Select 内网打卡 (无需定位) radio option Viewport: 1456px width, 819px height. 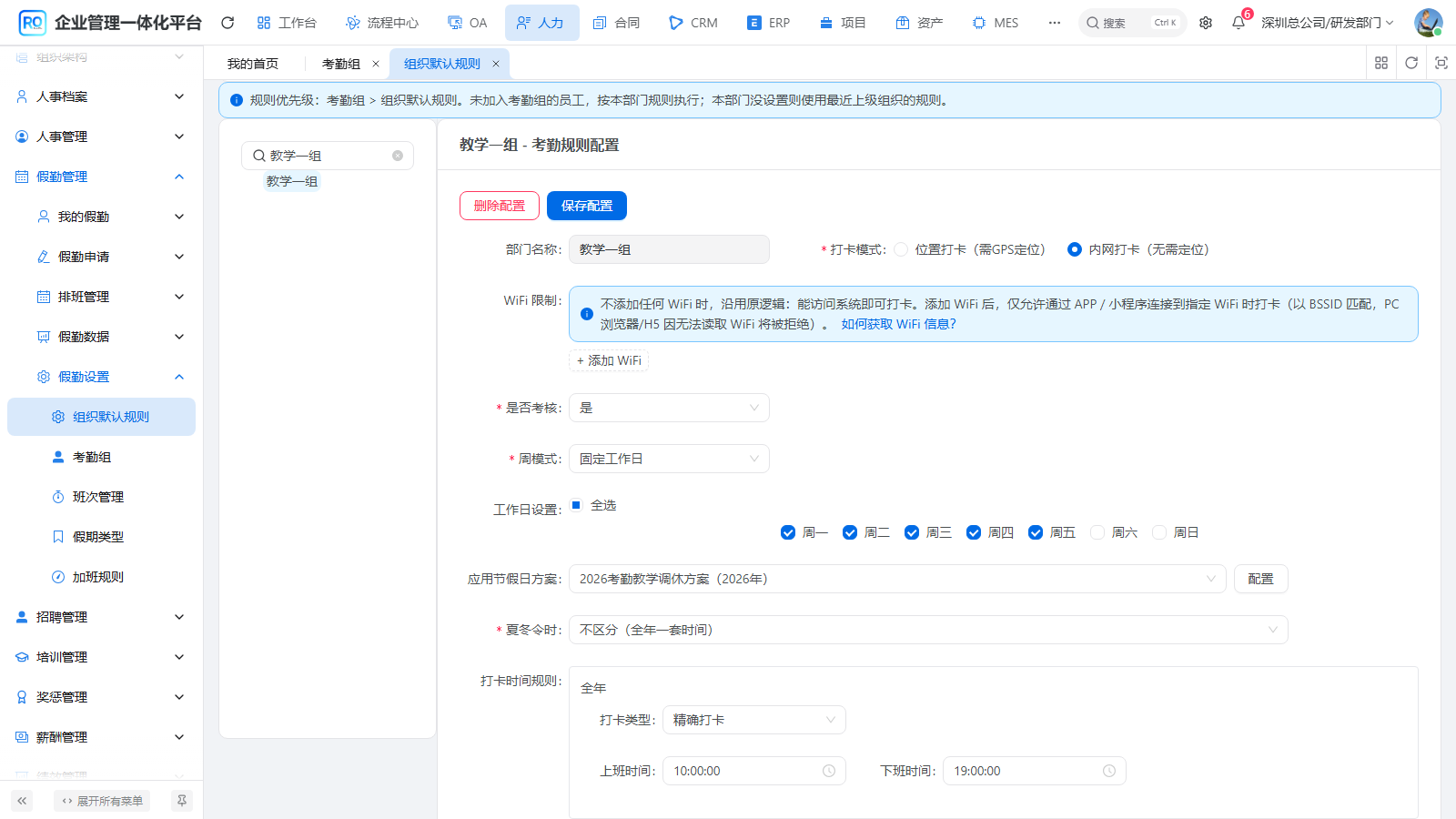point(1075,249)
